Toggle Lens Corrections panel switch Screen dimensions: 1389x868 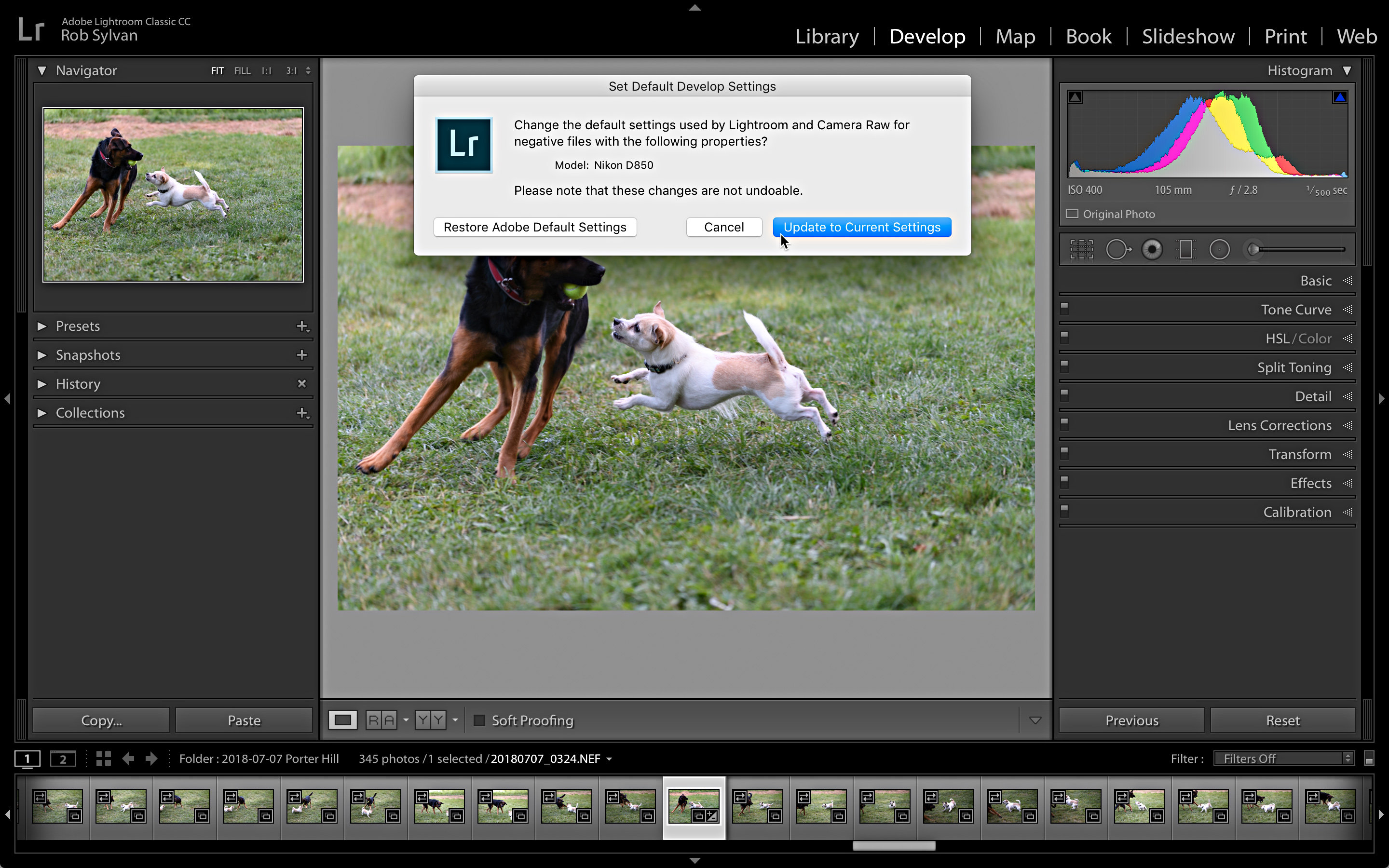click(x=1064, y=424)
